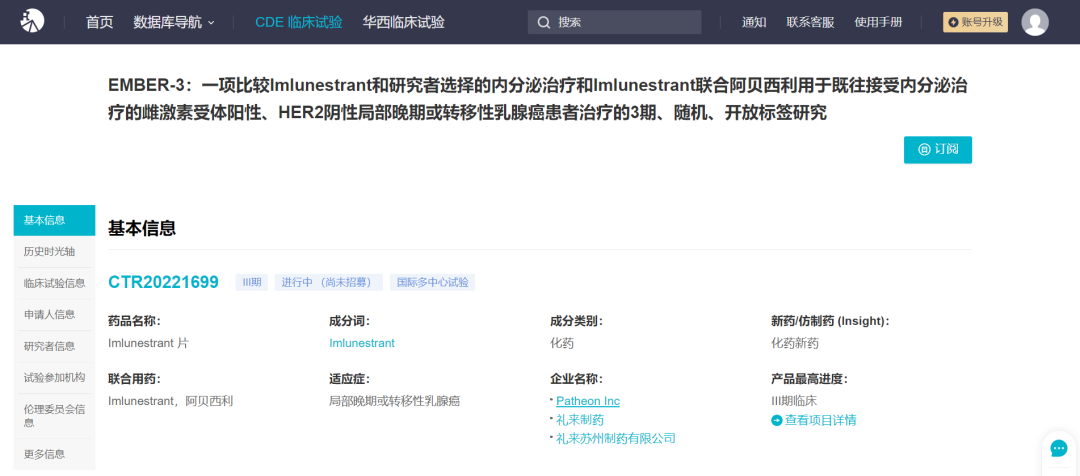Screen dimensions: 1080x476
Task: Click the site logo in the navbar
Action: pos(32,22)
